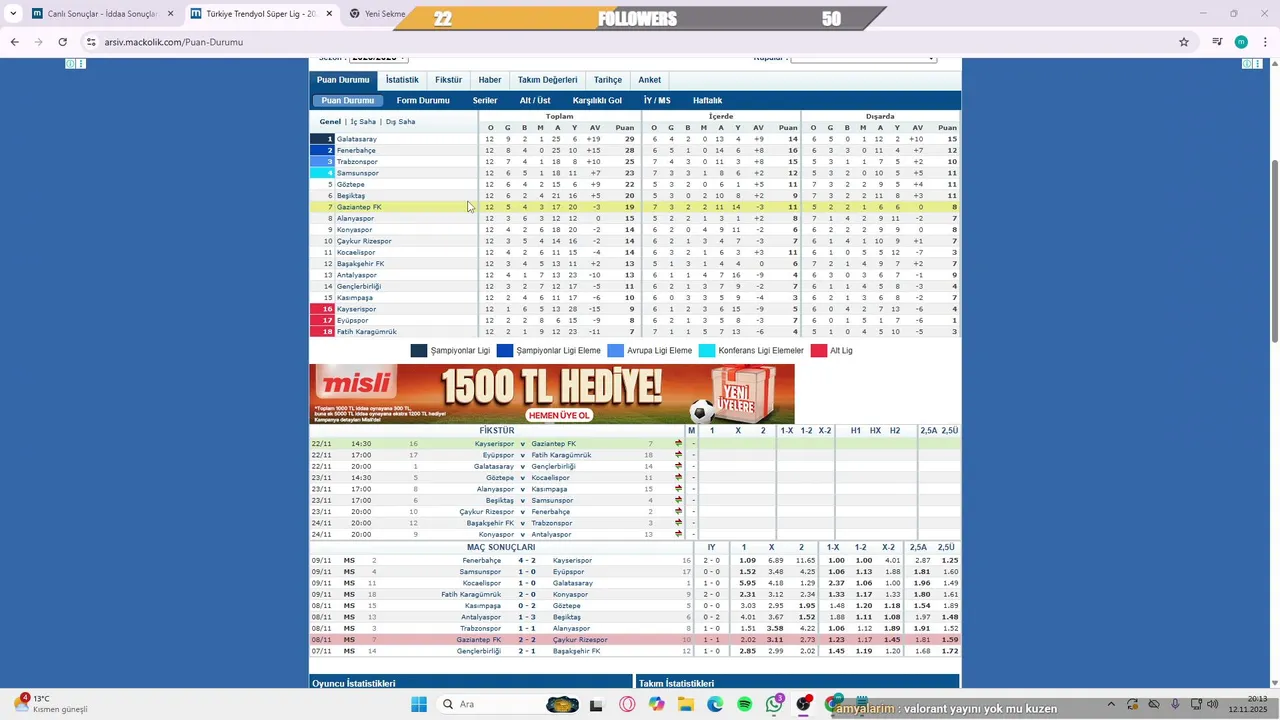Open the weather widget showing 13°C
Screen dimensions: 1280x720
coord(50,704)
